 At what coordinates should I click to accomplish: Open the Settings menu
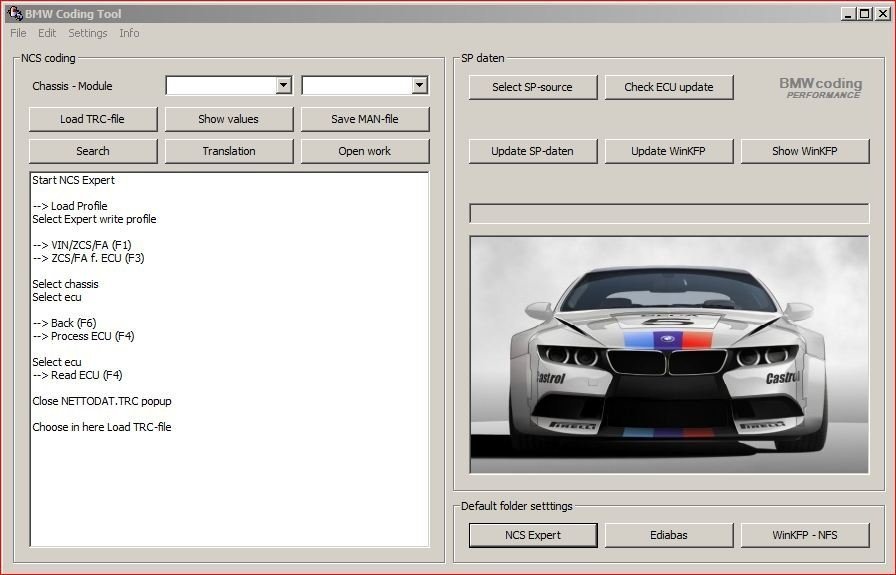87,33
